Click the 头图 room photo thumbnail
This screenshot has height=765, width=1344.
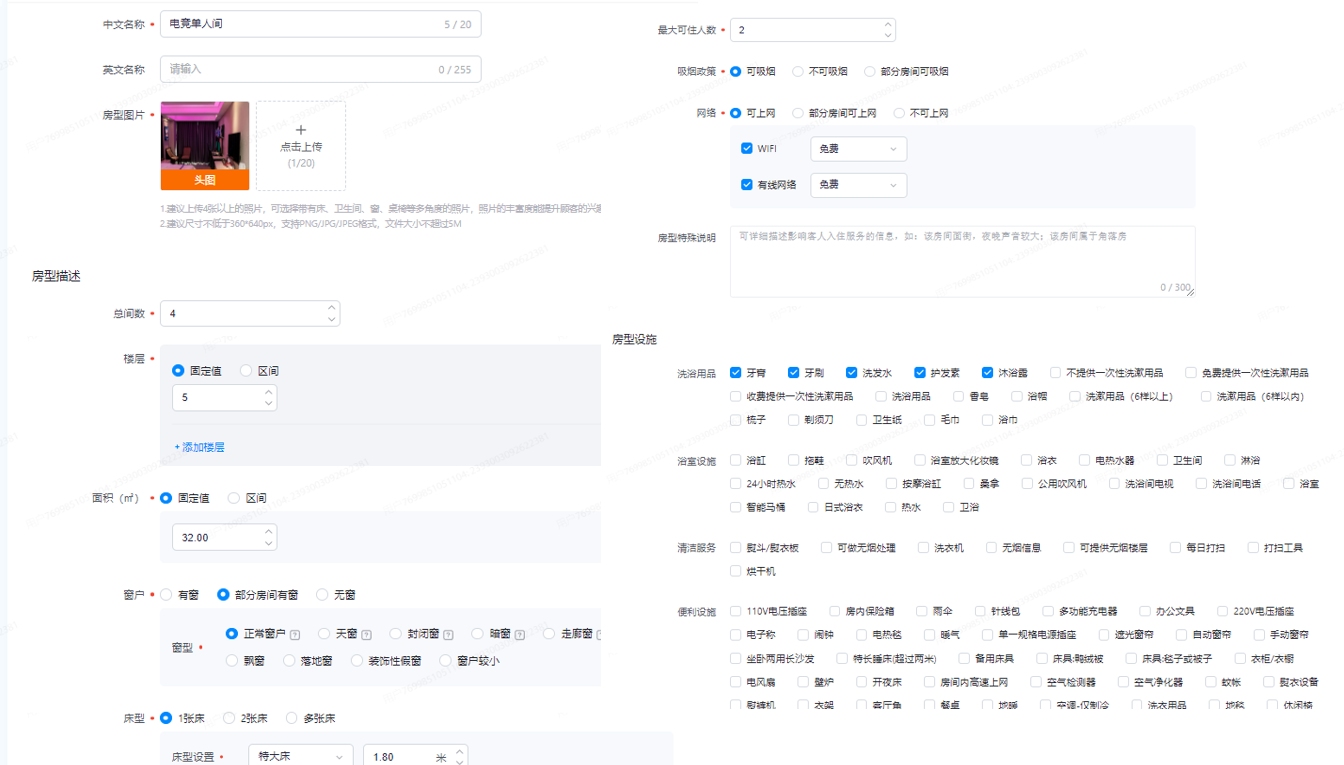pos(205,146)
